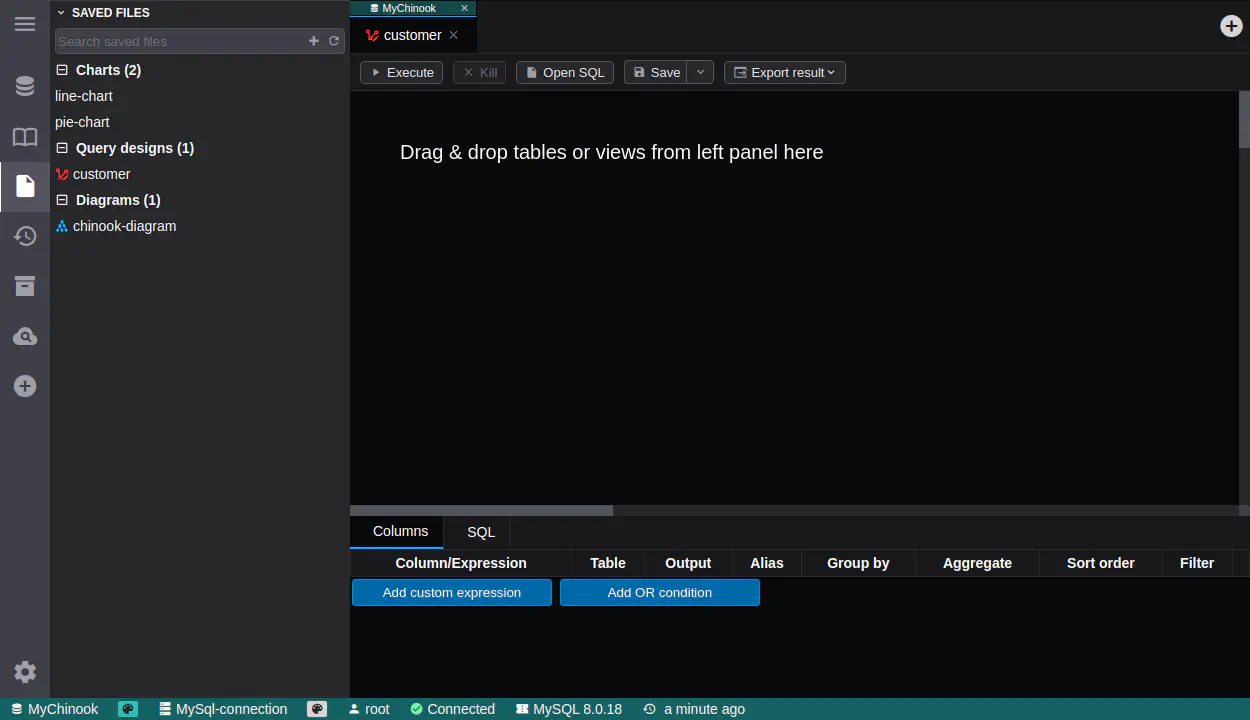The height and width of the screenshot is (720, 1250).
Task: Close the customer tab
Action: (x=453, y=35)
